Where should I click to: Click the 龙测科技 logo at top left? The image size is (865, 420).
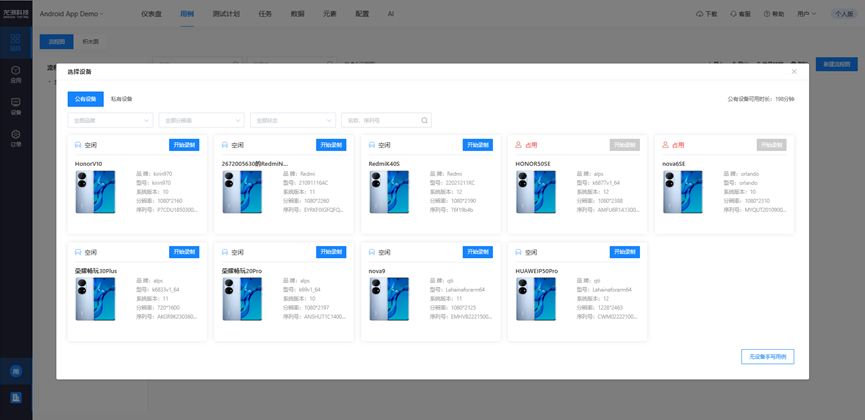pos(16,13)
